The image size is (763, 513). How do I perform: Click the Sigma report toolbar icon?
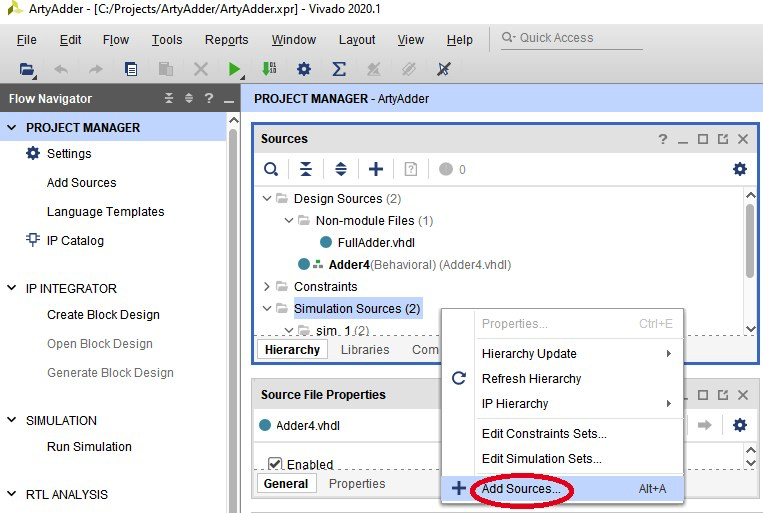click(x=339, y=69)
